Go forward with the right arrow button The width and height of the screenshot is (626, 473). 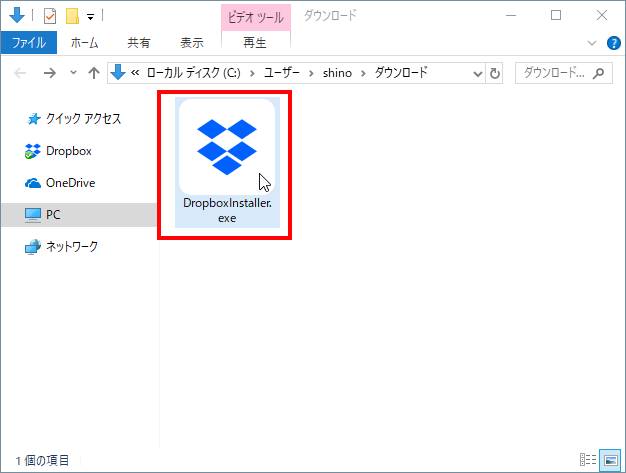(x=50, y=73)
